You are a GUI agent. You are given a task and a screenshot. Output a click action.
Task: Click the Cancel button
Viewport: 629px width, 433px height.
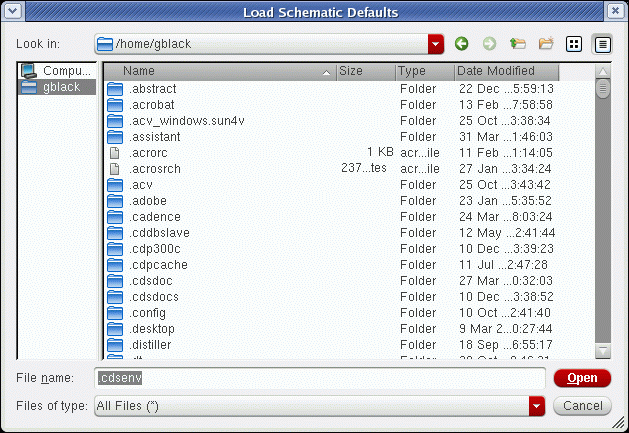click(582, 406)
